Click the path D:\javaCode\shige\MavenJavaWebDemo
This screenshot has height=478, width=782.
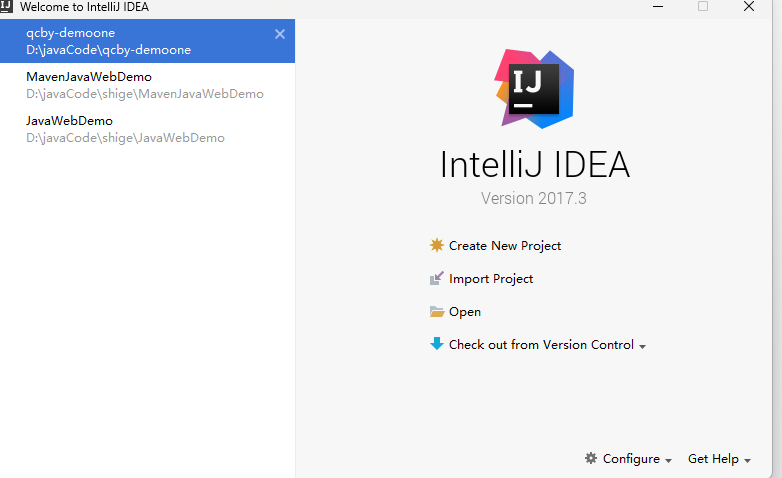145,94
